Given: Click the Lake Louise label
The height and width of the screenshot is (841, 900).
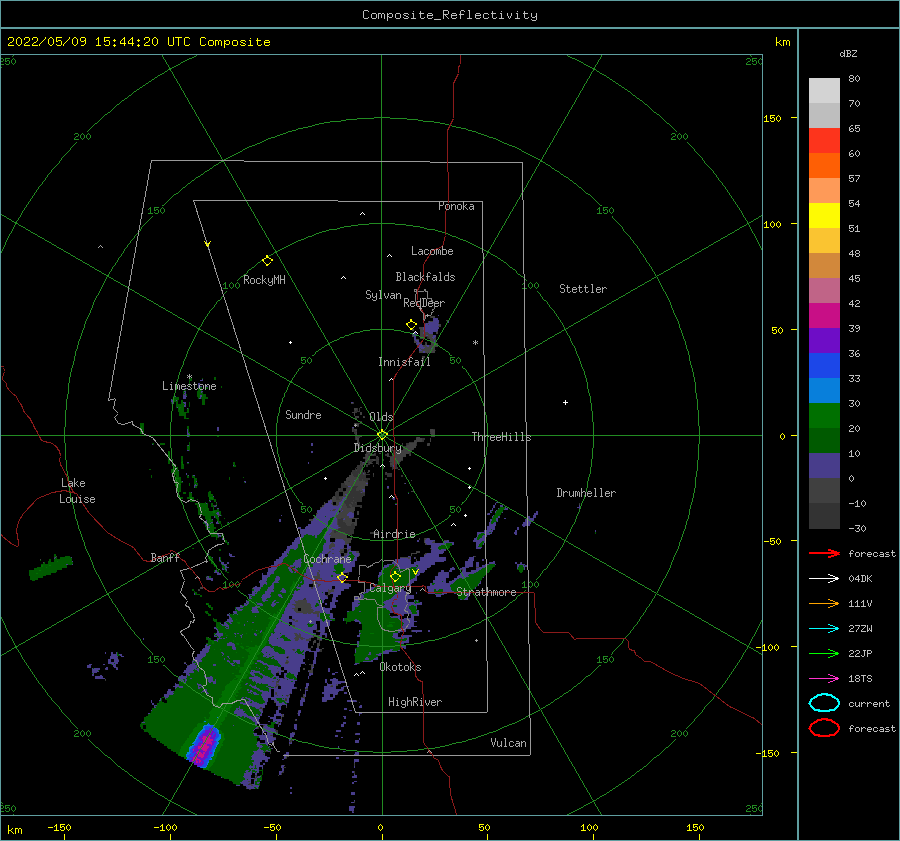Looking at the screenshot, I should coord(77,491).
